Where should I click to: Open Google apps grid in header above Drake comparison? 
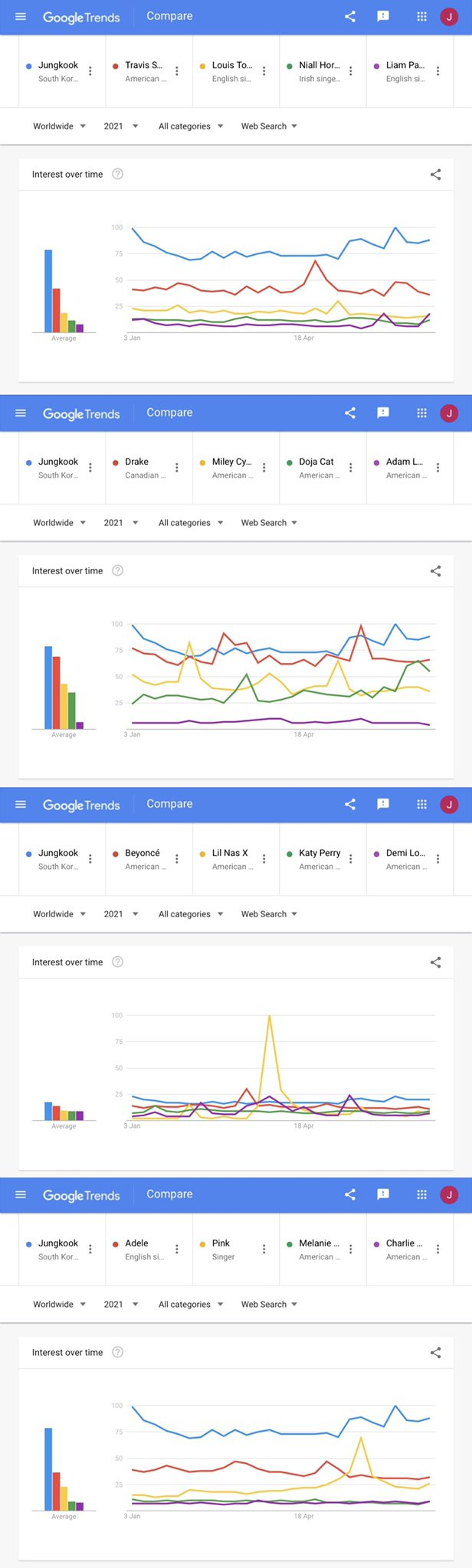click(421, 413)
